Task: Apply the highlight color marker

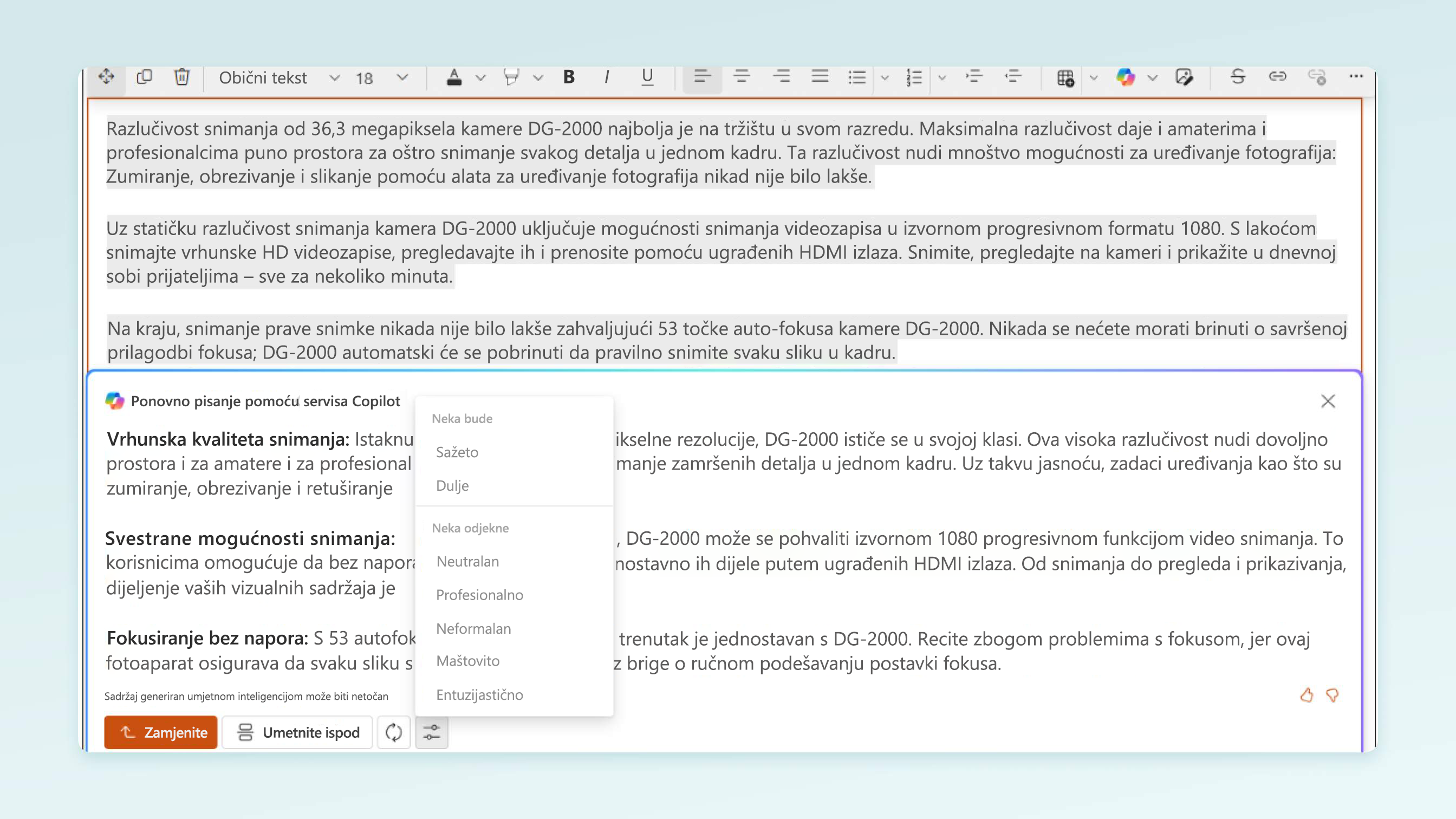Action: coord(511,77)
